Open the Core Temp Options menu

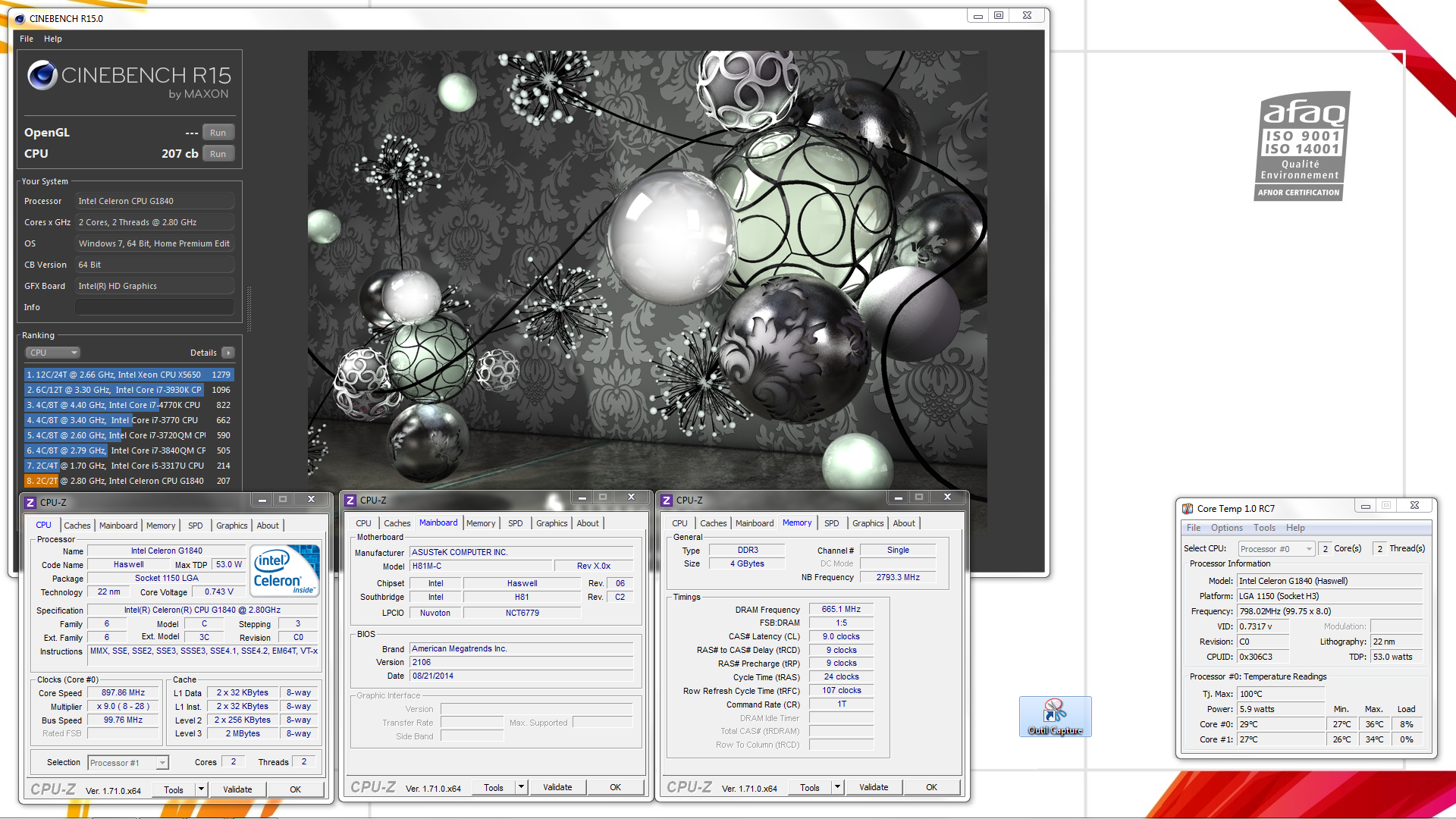(x=1226, y=528)
